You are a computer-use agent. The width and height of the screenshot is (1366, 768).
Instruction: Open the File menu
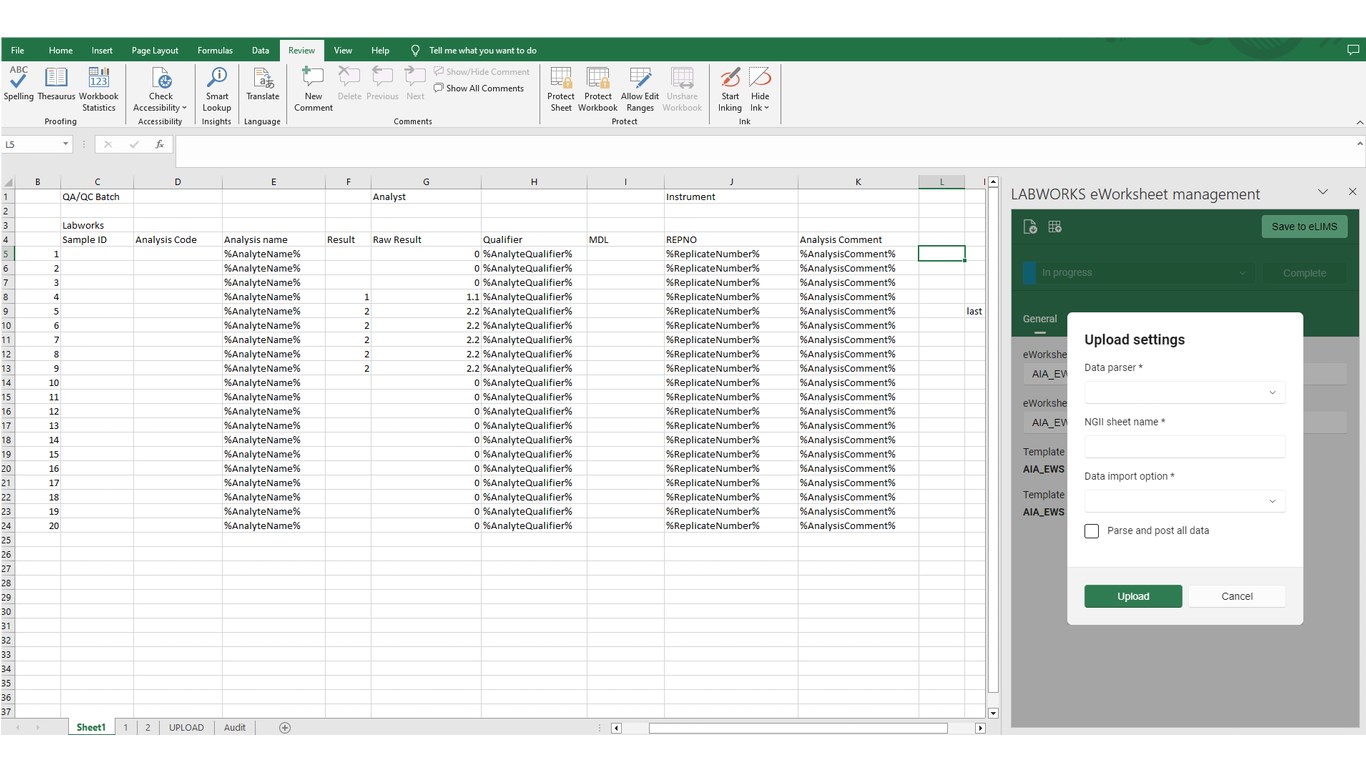point(18,50)
